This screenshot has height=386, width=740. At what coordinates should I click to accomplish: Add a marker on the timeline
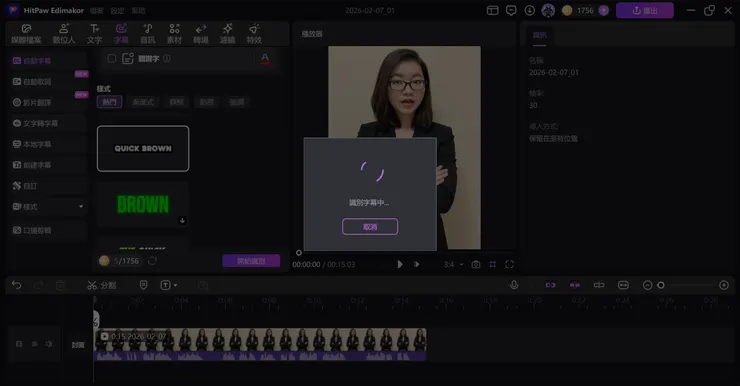pos(143,285)
